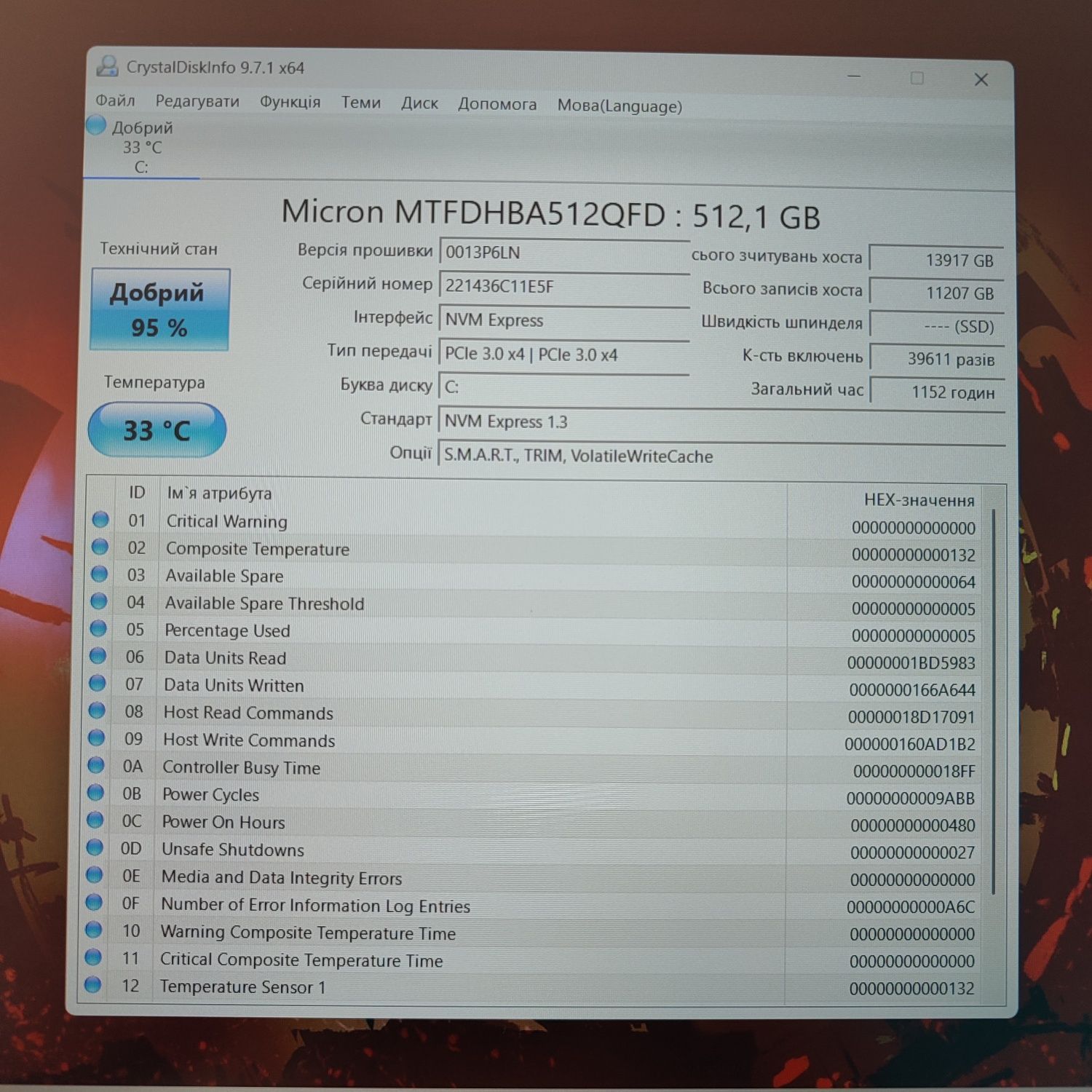Click the options field S.M.A.R.T., TRIM, VolatileWriteCache
This screenshot has width=1092, height=1092.
click(x=721, y=456)
